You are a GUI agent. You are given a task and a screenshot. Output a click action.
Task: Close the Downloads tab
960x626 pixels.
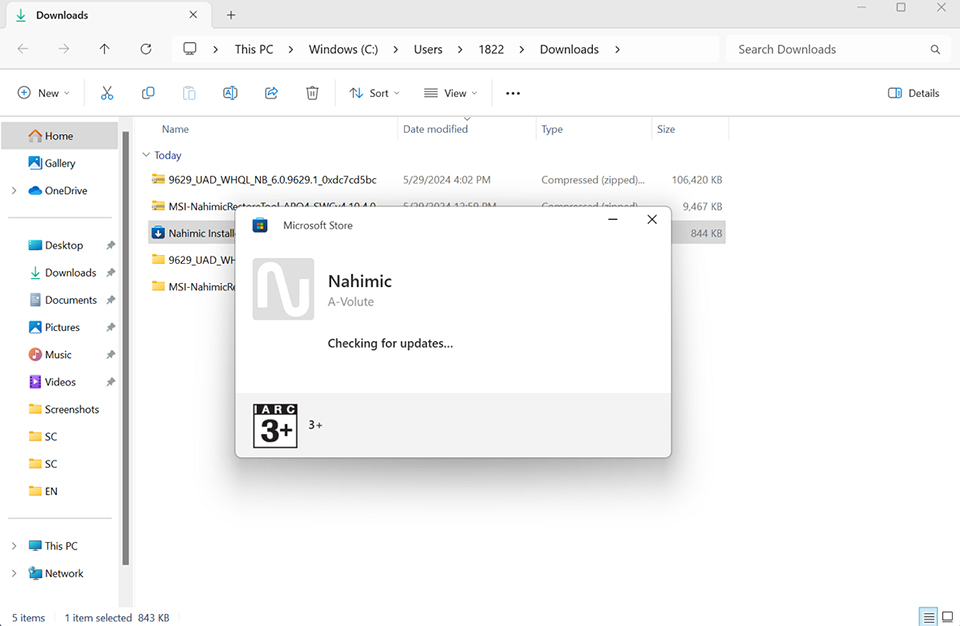pos(193,15)
